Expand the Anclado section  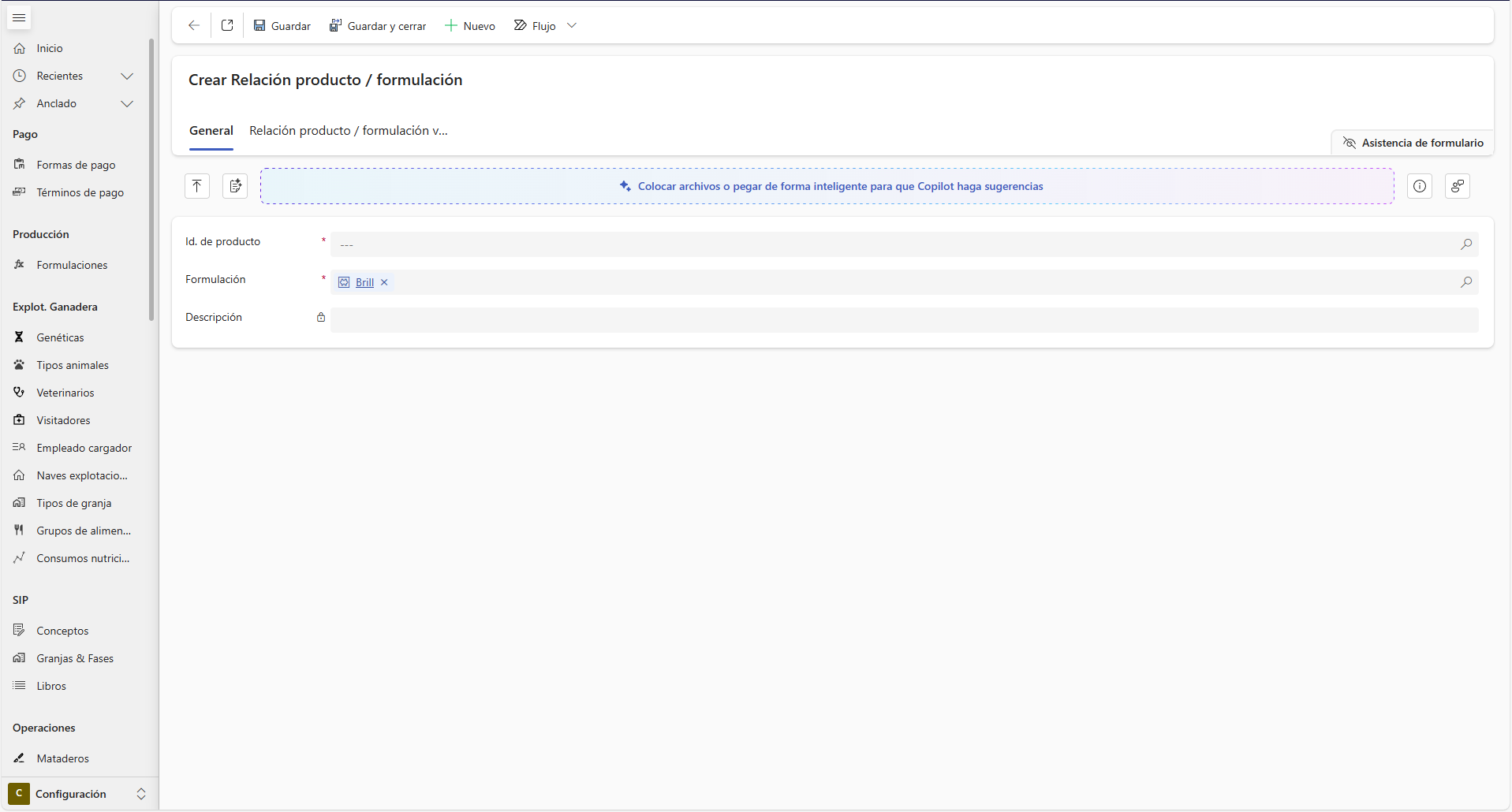tap(126, 104)
